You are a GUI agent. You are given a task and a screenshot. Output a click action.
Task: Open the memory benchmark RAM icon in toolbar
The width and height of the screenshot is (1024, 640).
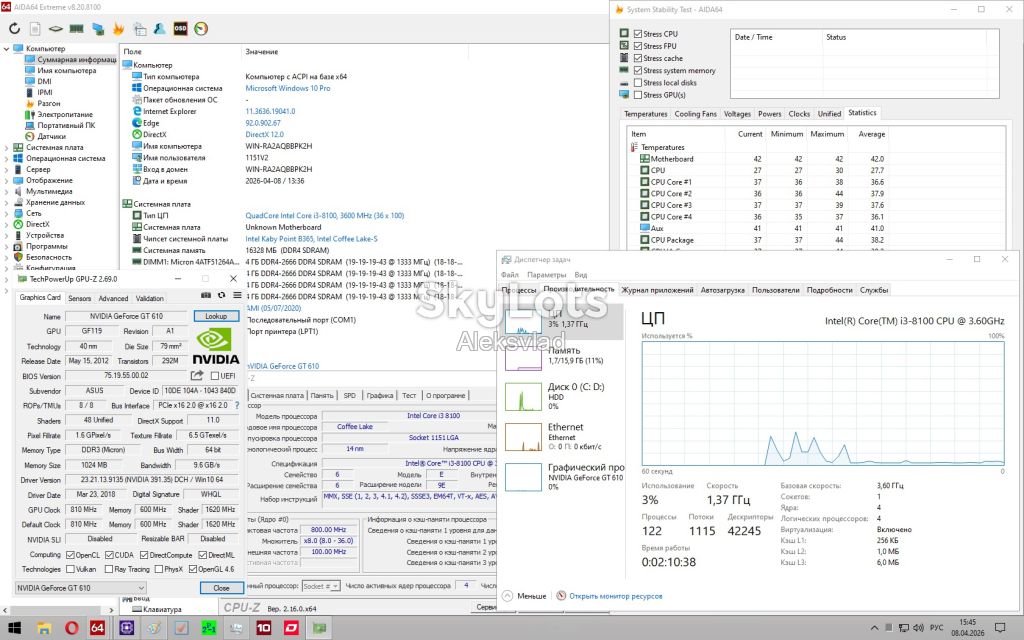pyautogui.click(x=76, y=29)
